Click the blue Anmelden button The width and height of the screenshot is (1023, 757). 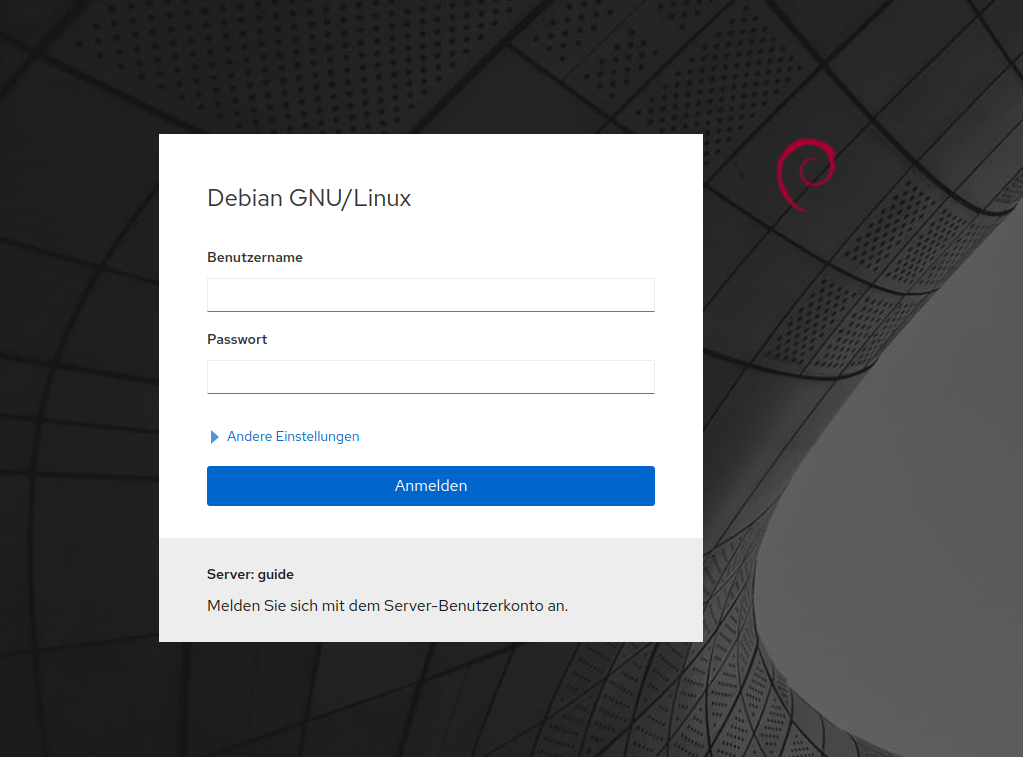[431, 486]
